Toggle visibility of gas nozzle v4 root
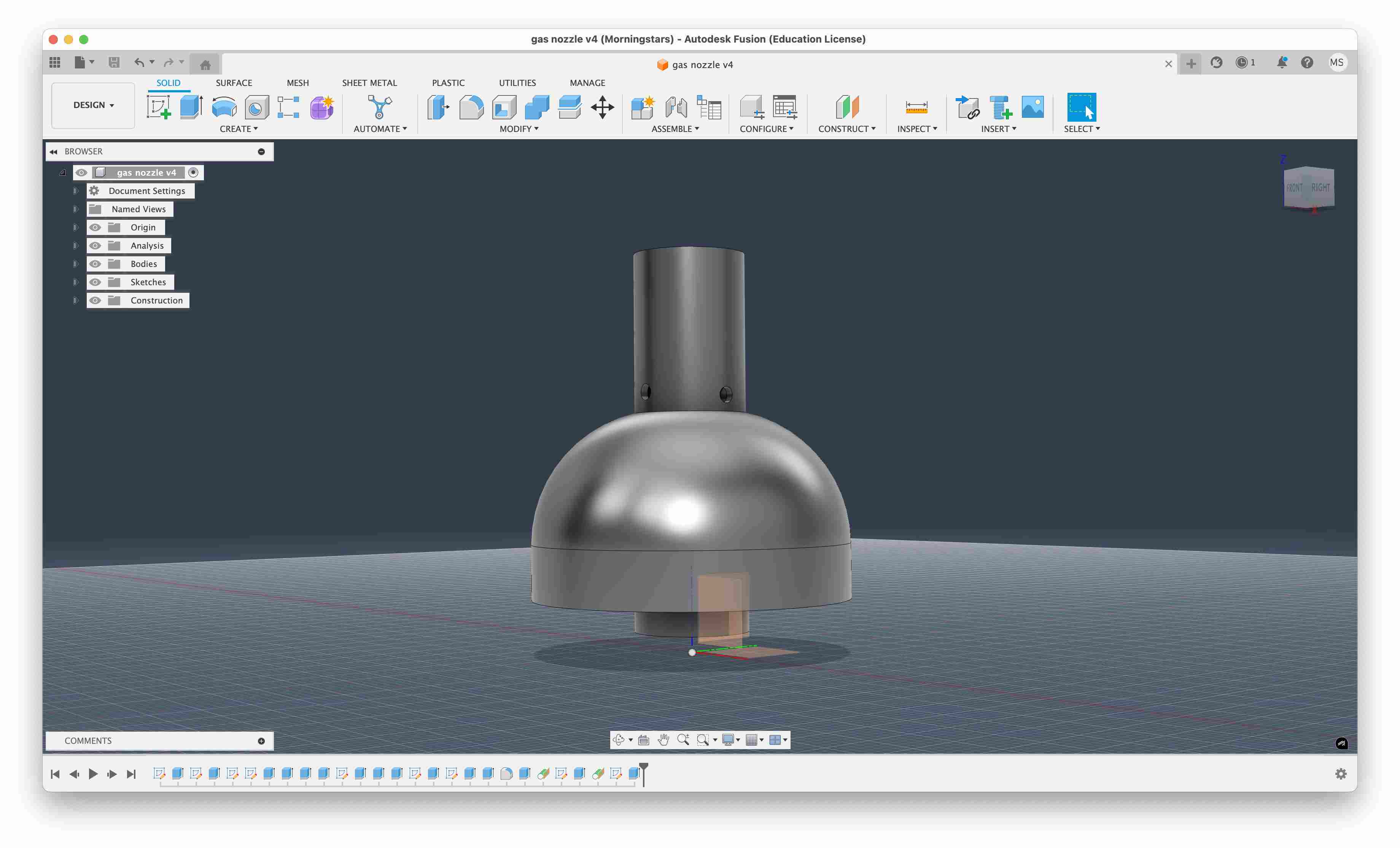Screen dimensions: 1400x848 [x=81, y=173]
